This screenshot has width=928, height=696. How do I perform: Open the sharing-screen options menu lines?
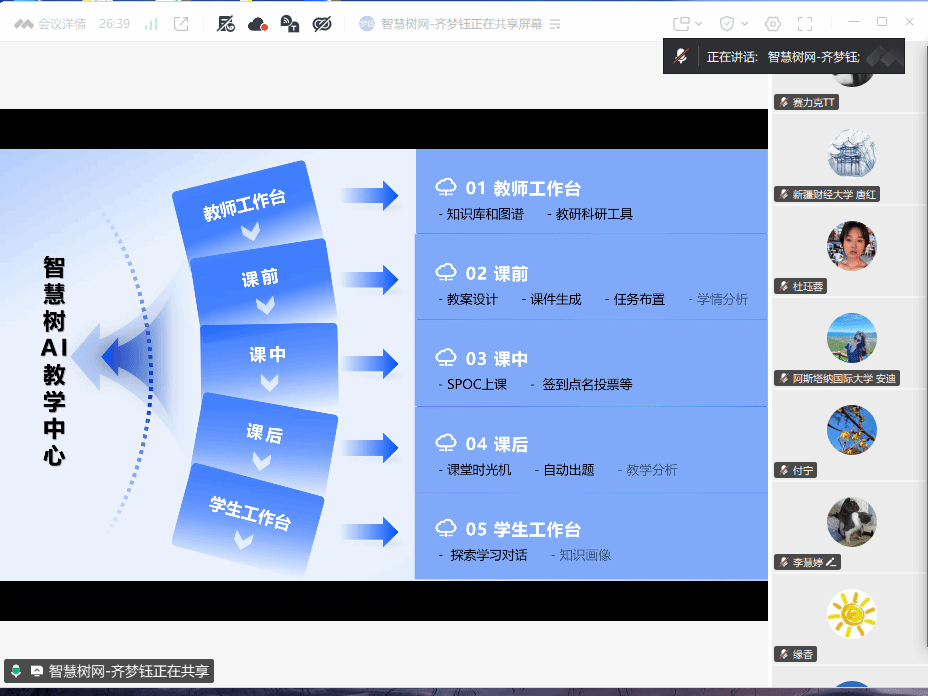[555, 24]
